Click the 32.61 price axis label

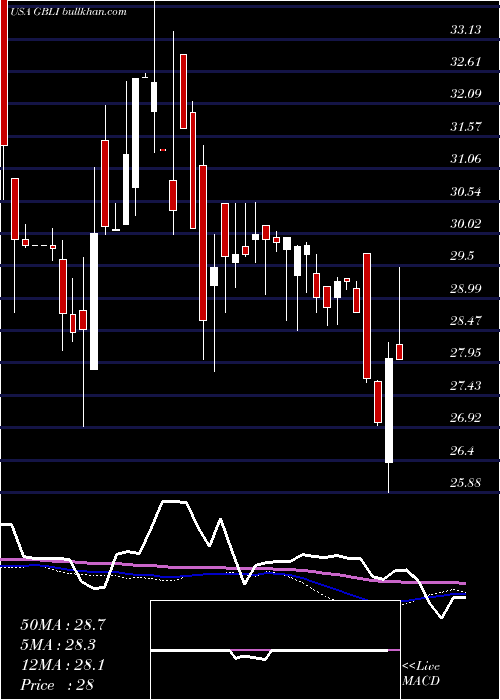point(466,62)
